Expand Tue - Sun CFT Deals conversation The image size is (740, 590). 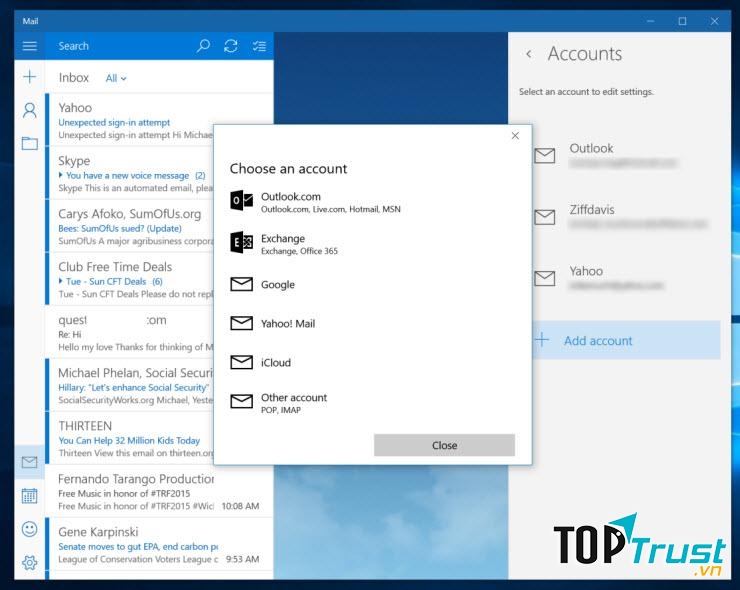click(x=61, y=281)
